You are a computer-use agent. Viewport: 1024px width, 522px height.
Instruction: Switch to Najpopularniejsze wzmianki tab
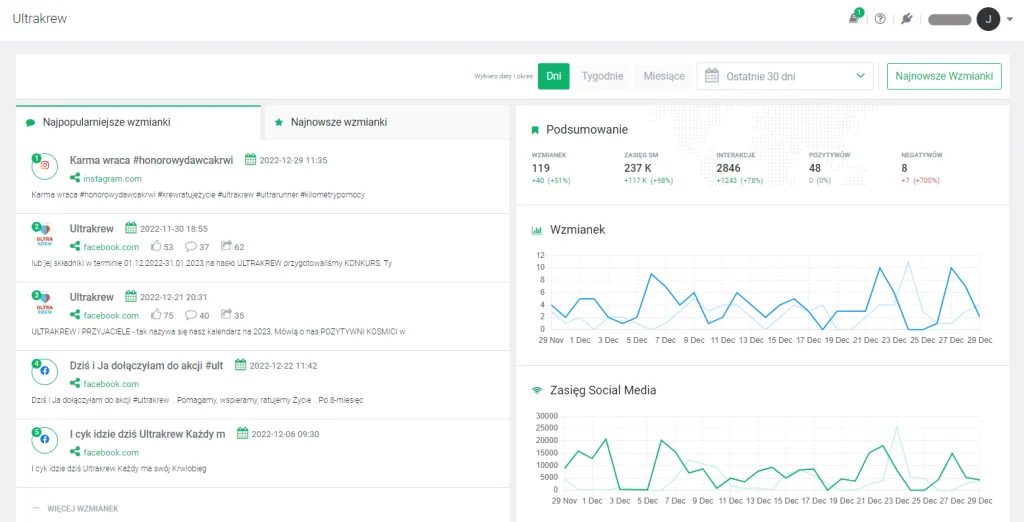(x=138, y=122)
